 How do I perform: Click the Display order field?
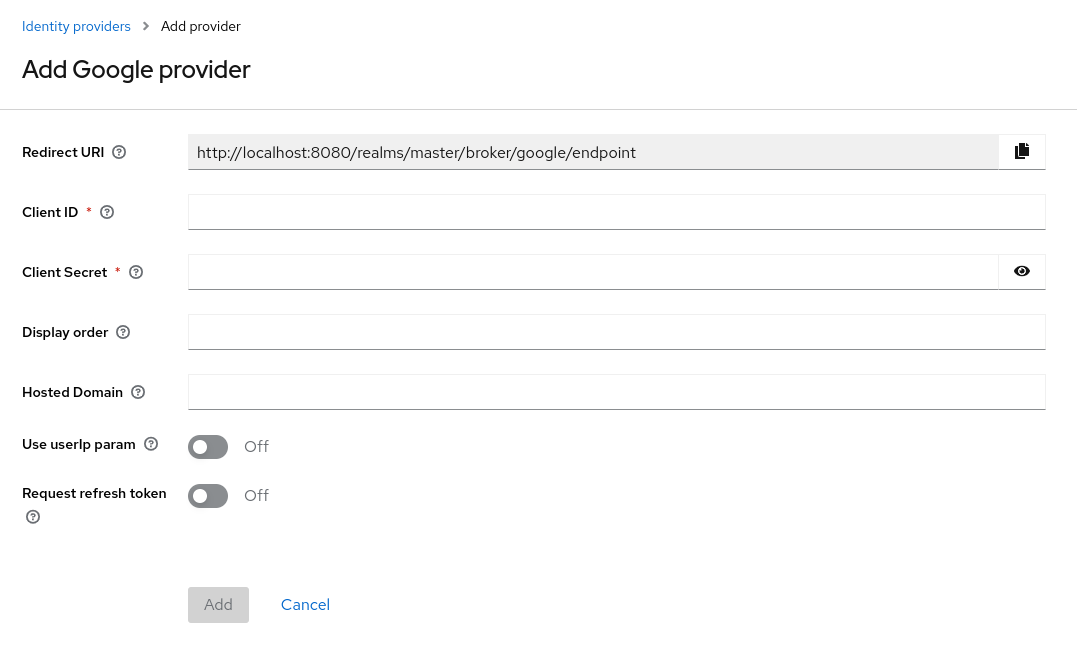(x=616, y=332)
